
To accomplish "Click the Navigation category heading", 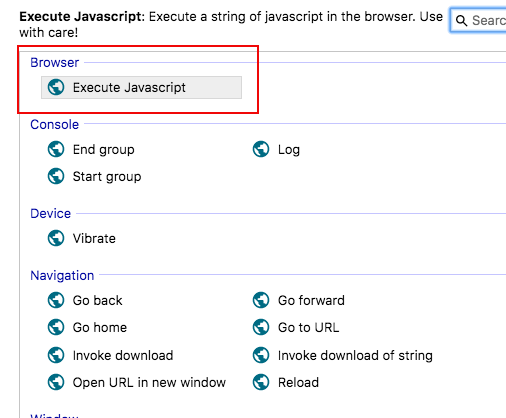I will [x=62, y=275].
